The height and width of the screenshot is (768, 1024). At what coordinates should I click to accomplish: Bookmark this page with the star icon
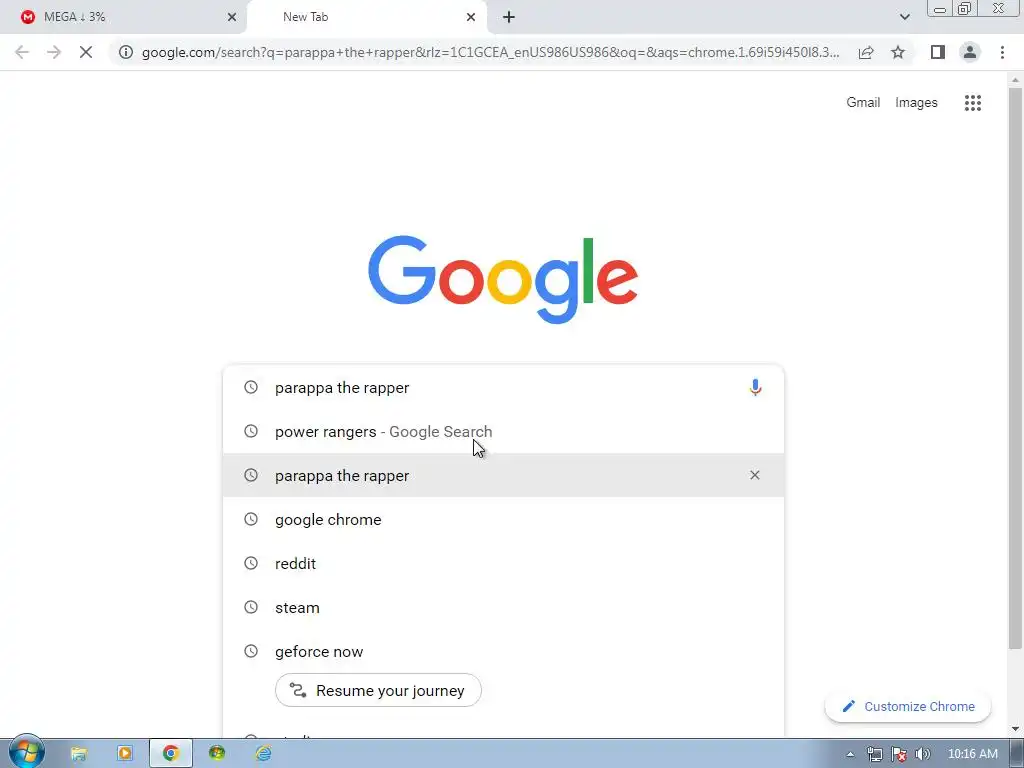[898, 52]
